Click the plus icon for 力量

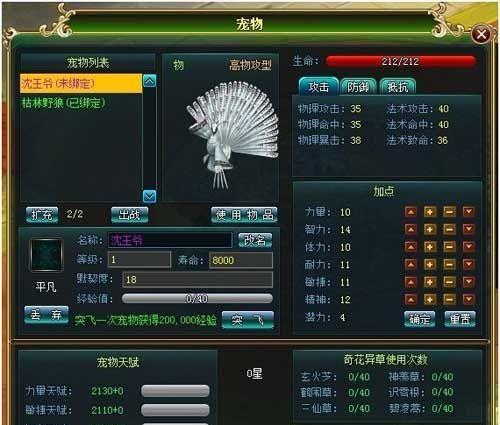[x=430, y=212]
